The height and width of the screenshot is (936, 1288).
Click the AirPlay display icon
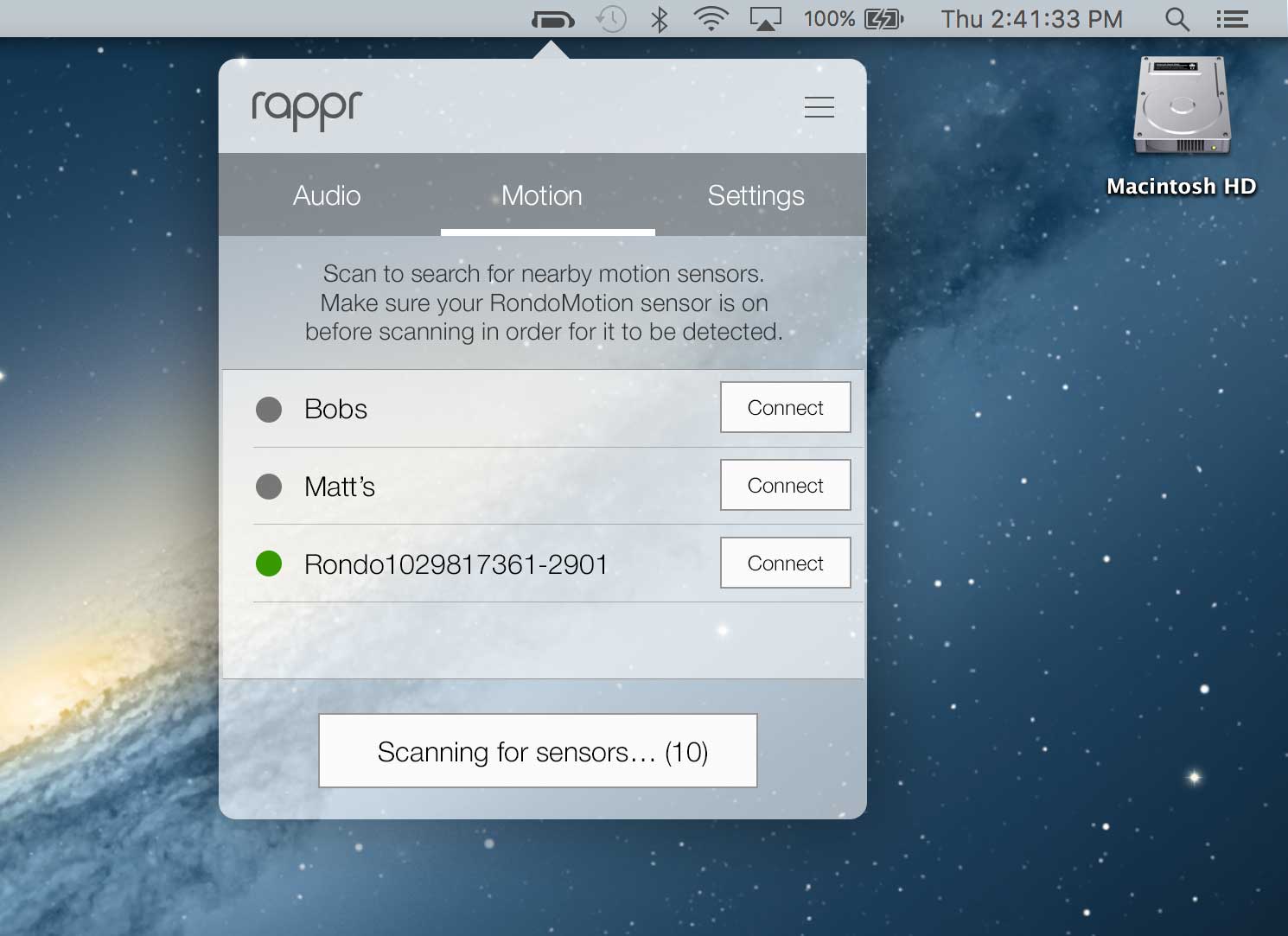(765, 19)
